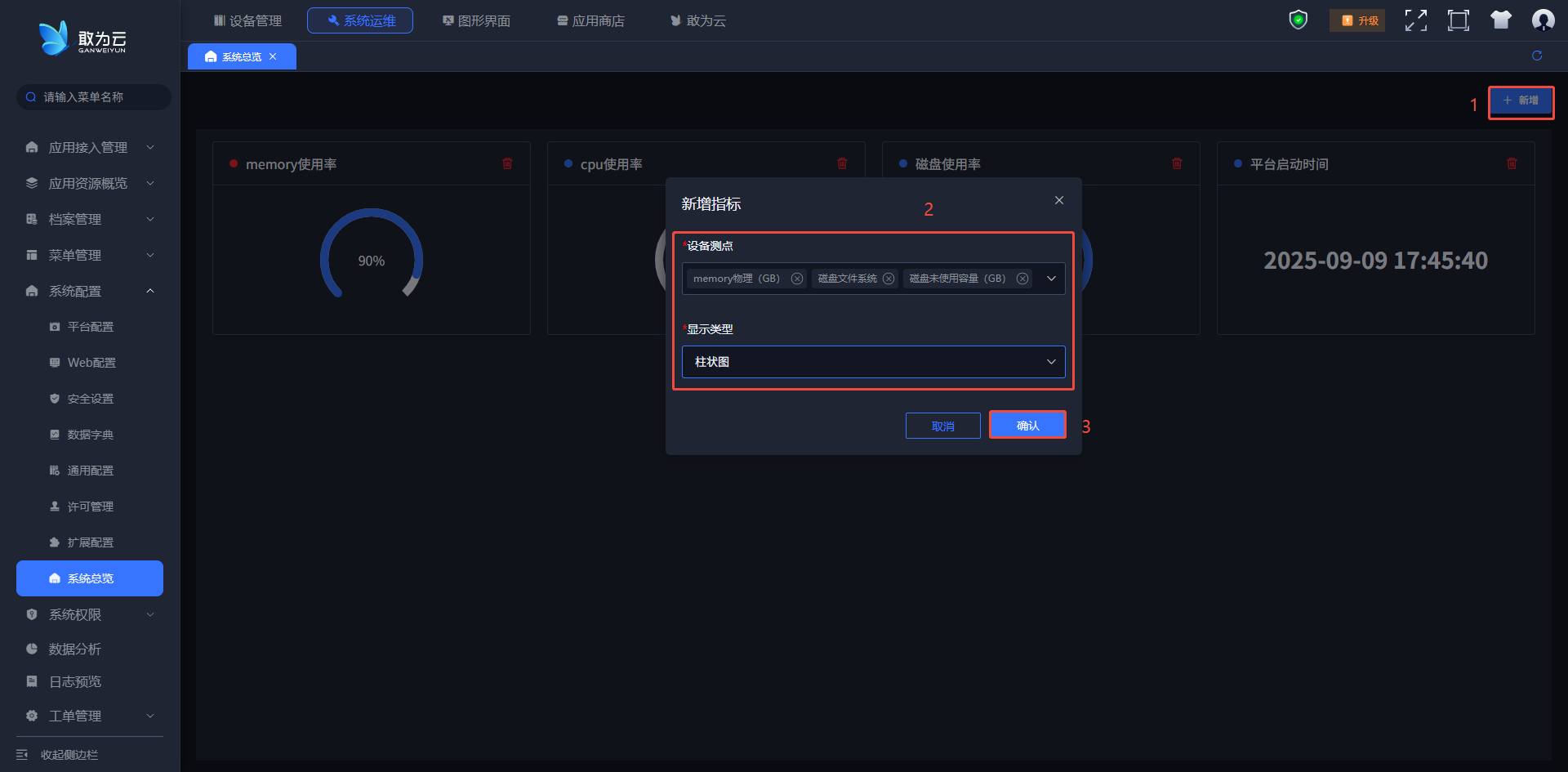Viewport: 1568px width, 772px height.
Task: Open 扩展配置 in sidebar
Action: 90,542
